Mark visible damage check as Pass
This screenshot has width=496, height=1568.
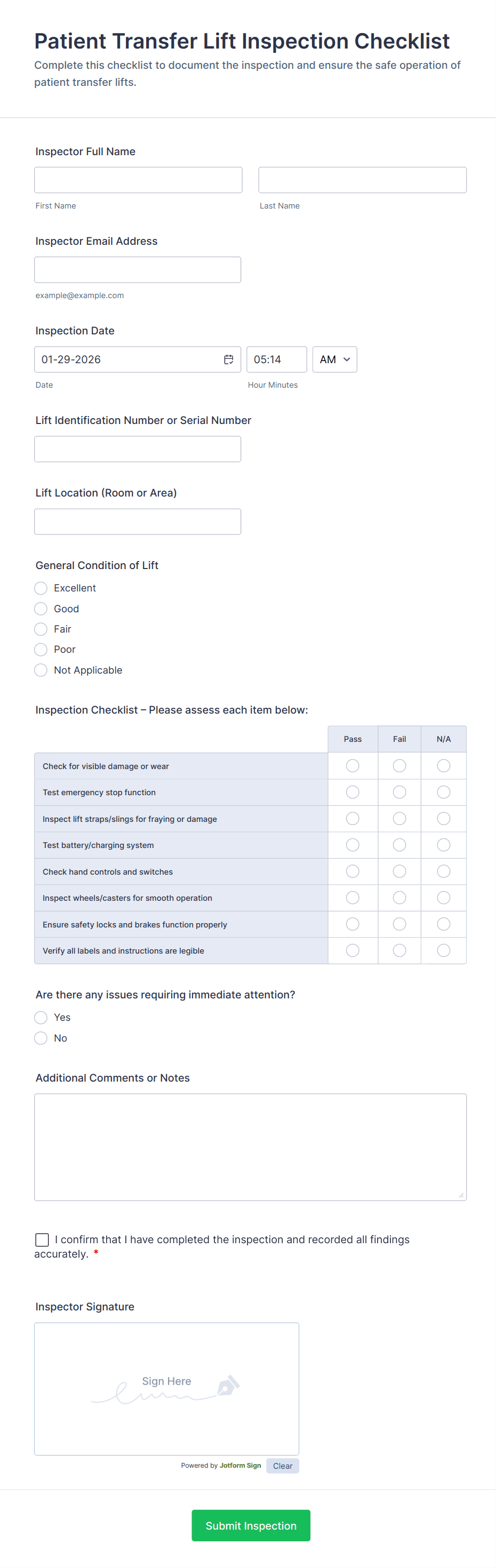tap(353, 766)
